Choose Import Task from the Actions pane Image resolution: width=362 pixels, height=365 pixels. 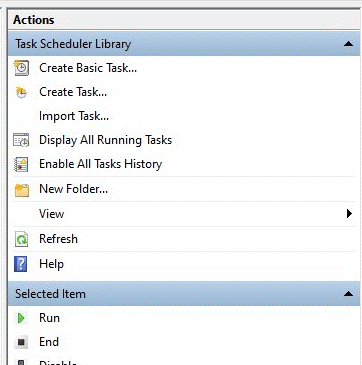74,116
